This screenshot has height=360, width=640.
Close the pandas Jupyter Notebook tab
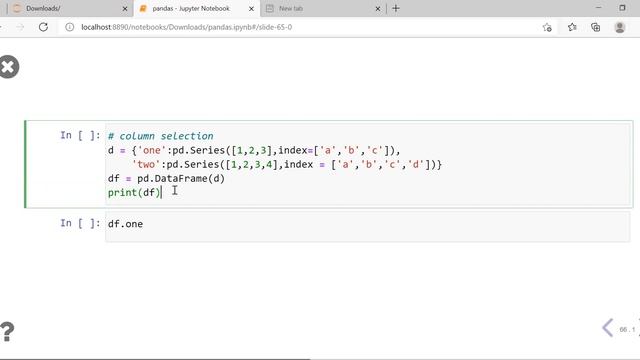click(x=251, y=9)
